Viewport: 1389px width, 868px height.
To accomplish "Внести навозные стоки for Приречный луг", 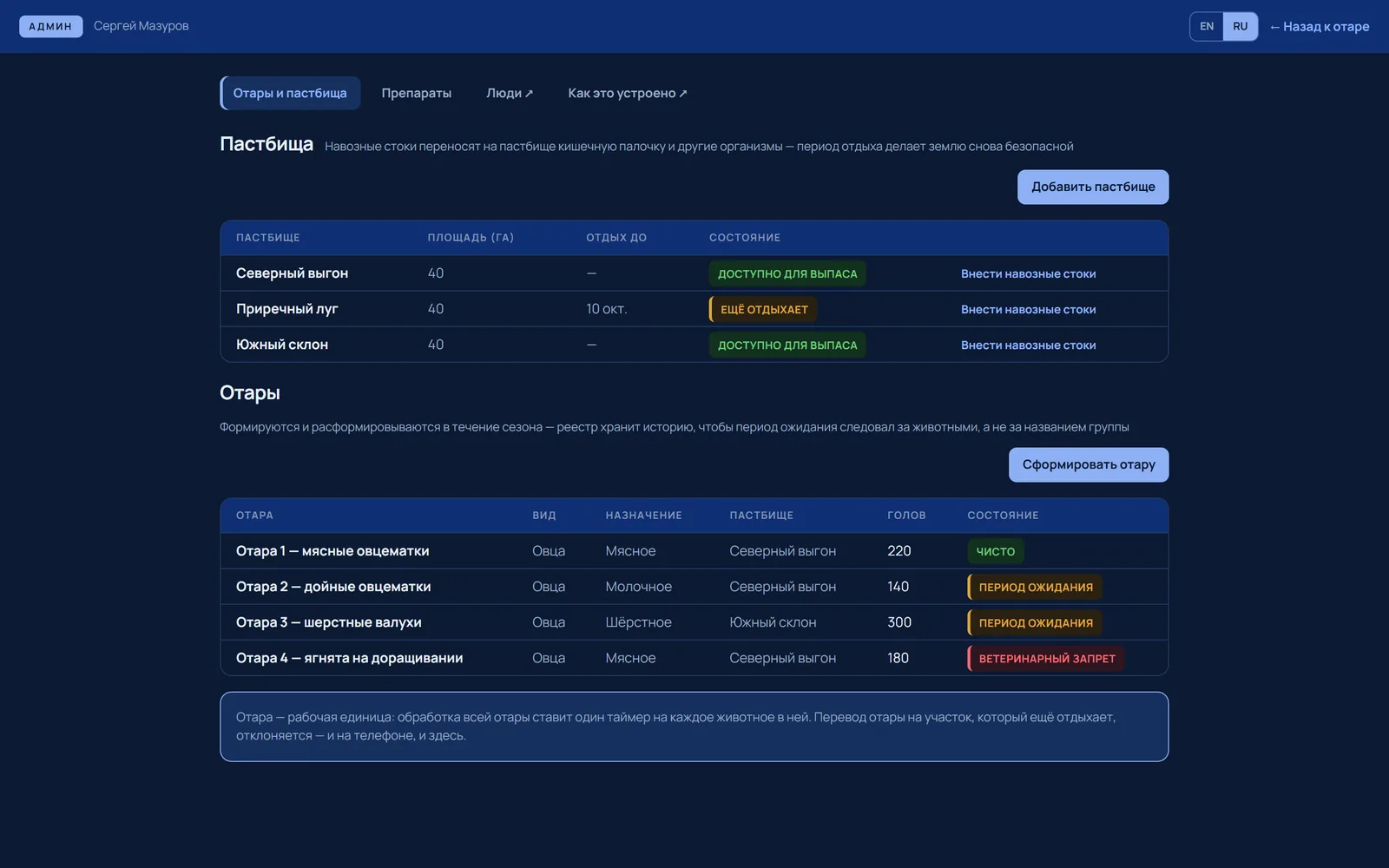I will (1028, 309).
